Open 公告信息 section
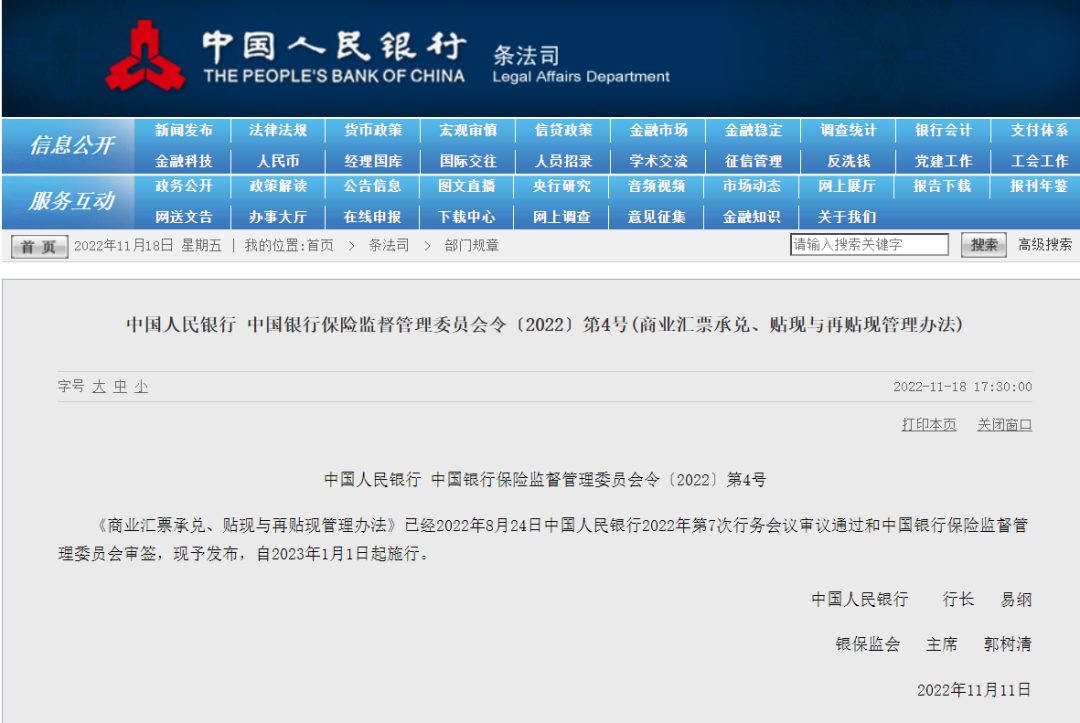The width and height of the screenshot is (1080, 723). click(372, 186)
